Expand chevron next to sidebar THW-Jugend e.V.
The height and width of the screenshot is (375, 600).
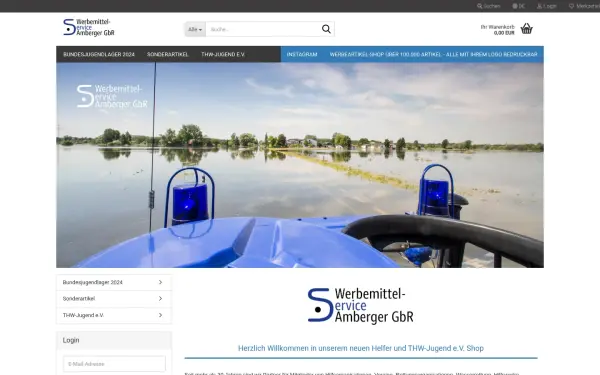pos(160,315)
